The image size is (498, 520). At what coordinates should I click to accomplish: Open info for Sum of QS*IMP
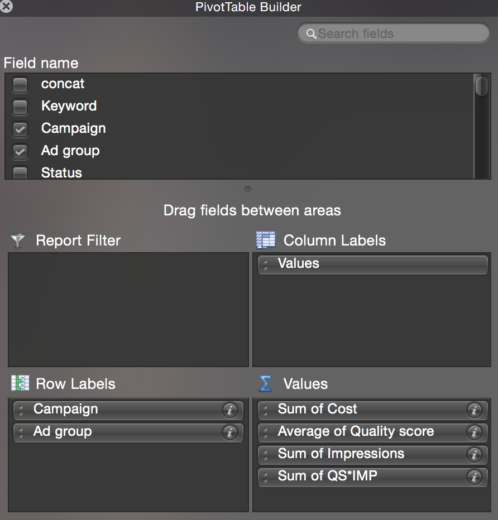pos(474,477)
